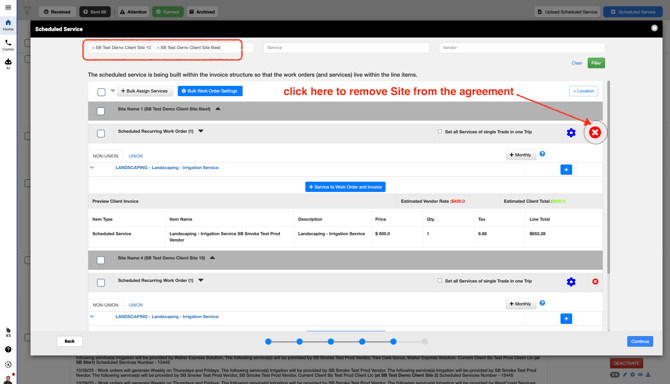Click the + Location button
The image size is (670, 384).
[x=583, y=91]
